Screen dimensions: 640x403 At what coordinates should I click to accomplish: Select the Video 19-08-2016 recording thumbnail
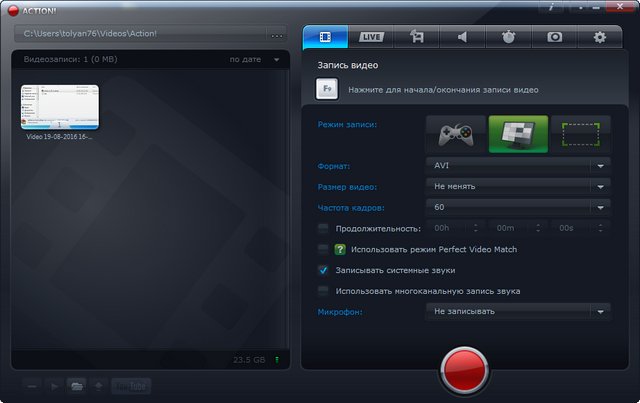pyautogui.click(x=60, y=108)
